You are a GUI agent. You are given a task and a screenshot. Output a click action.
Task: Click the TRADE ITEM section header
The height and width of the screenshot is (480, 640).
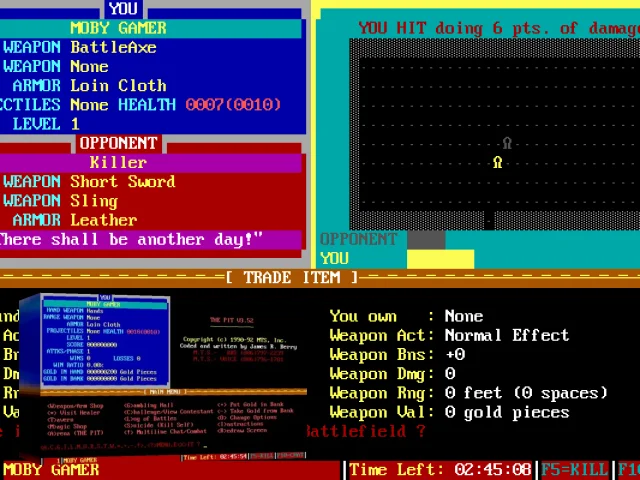(x=292, y=278)
